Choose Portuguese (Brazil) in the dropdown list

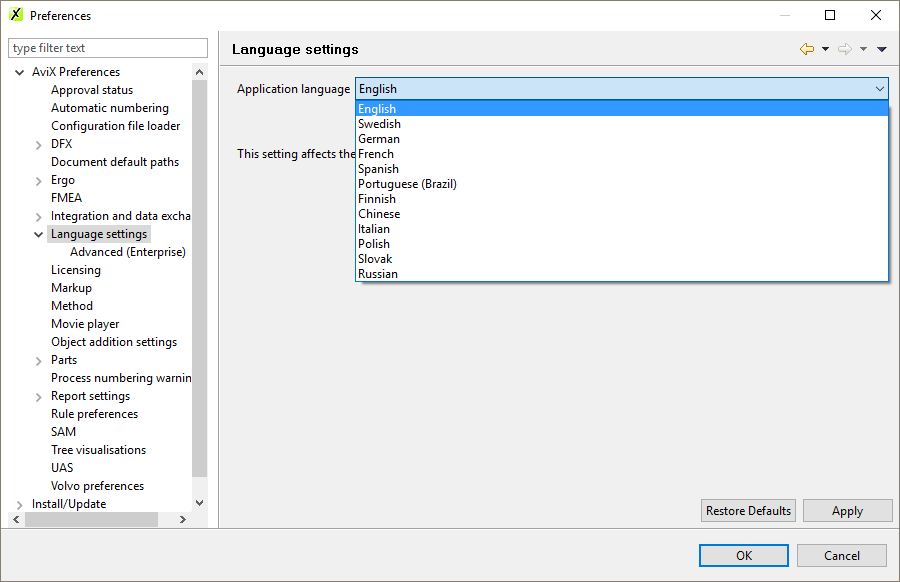pos(407,184)
